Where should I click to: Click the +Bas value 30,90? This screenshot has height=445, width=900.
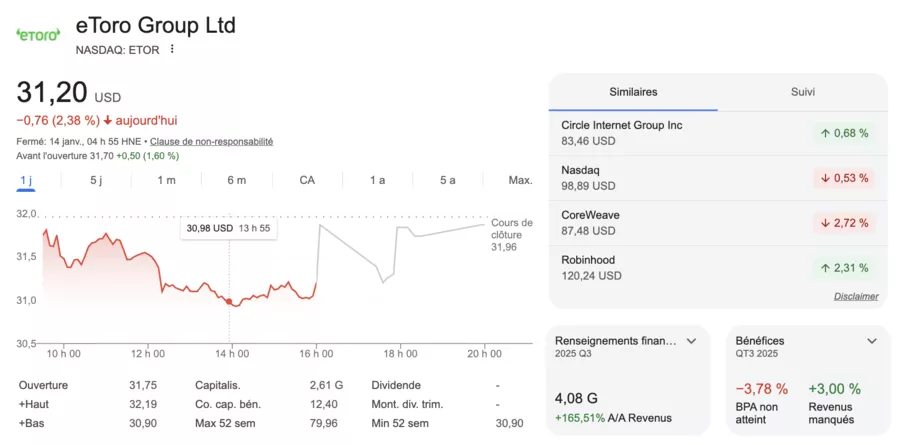[x=142, y=423]
